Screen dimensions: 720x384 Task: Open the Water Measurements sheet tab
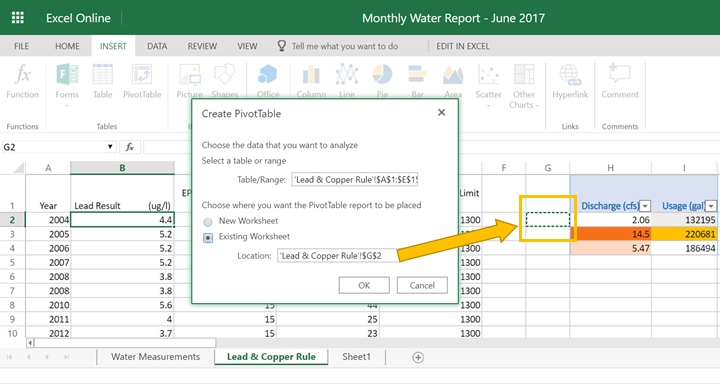click(156, 357)
